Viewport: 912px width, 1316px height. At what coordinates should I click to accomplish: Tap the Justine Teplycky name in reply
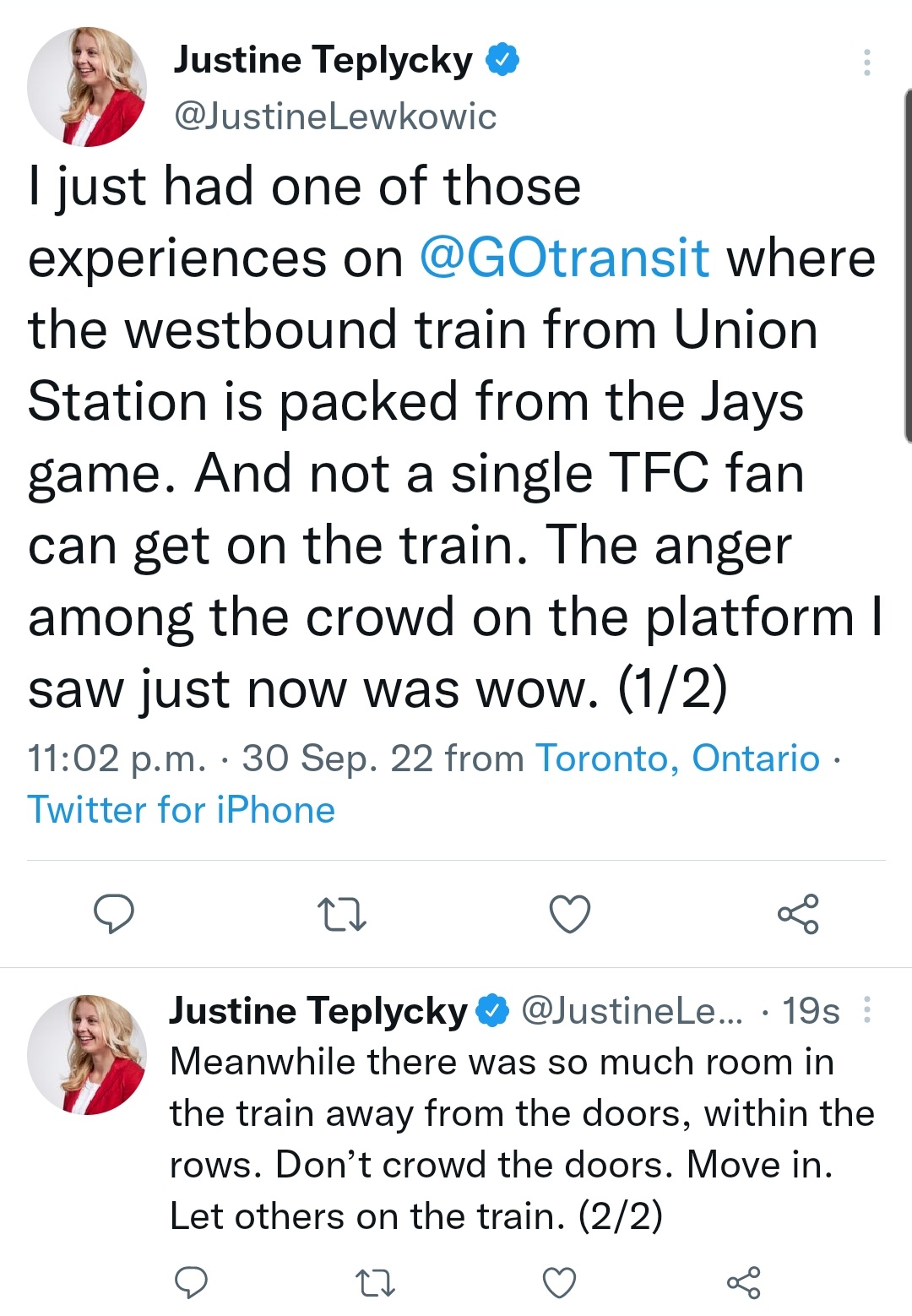[x=318, y=1010]
